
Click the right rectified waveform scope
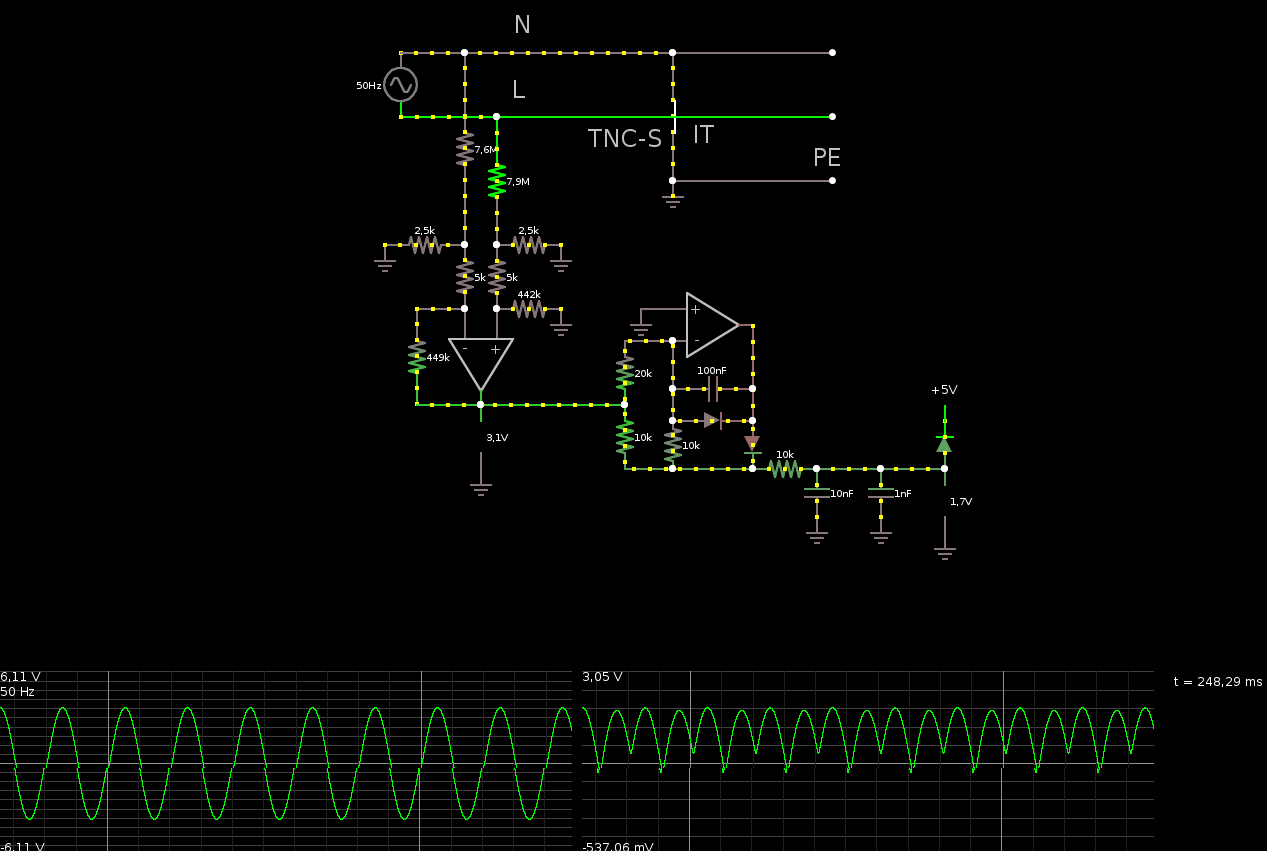[868, 761]
